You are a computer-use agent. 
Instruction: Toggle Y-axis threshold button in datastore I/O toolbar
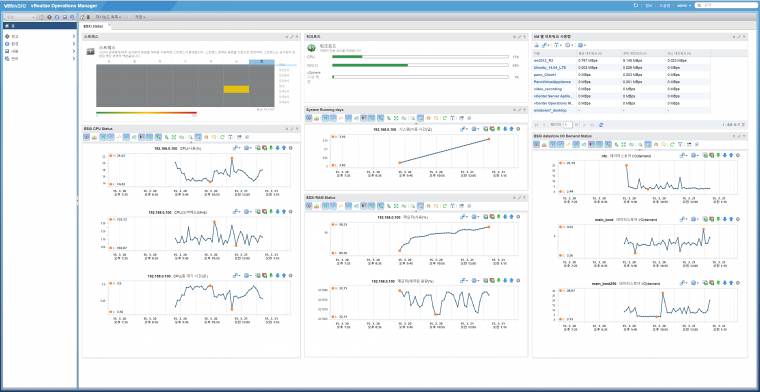coord(553,144)
